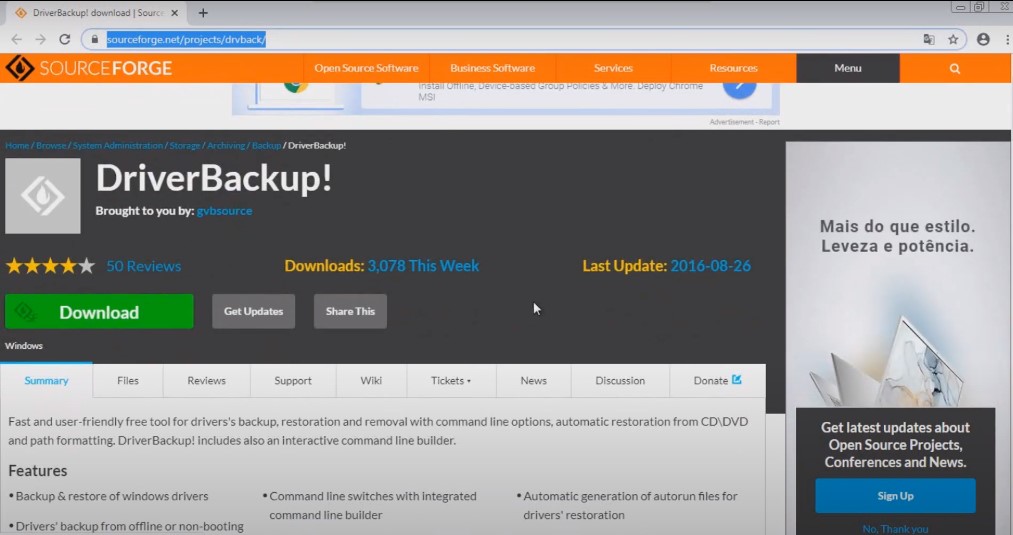1013x535 pixels.
Task: Click the DriverBackup! project logo thumbnail
Action: coord(43,196)
